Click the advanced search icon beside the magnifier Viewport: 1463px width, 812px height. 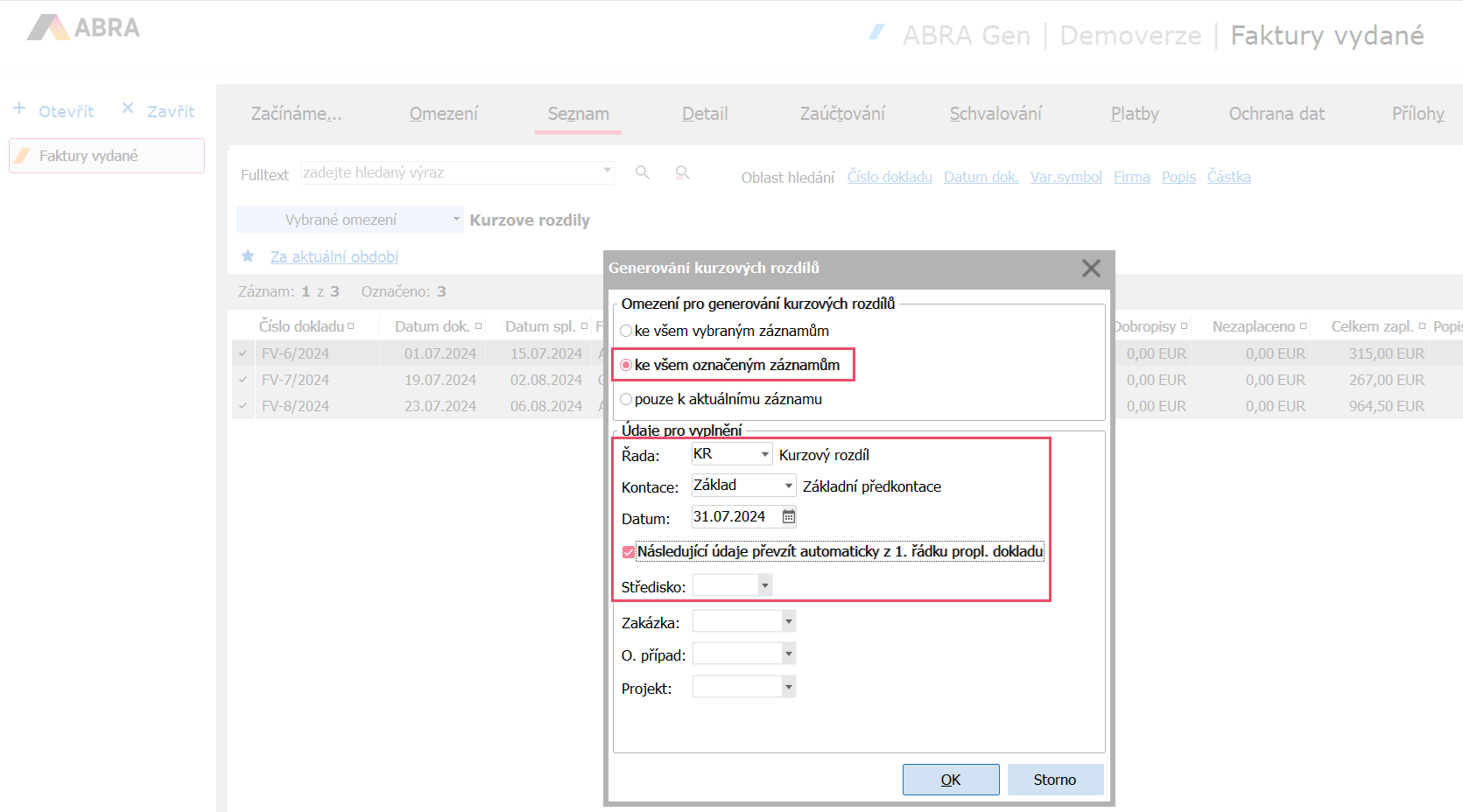pos(682,172)
